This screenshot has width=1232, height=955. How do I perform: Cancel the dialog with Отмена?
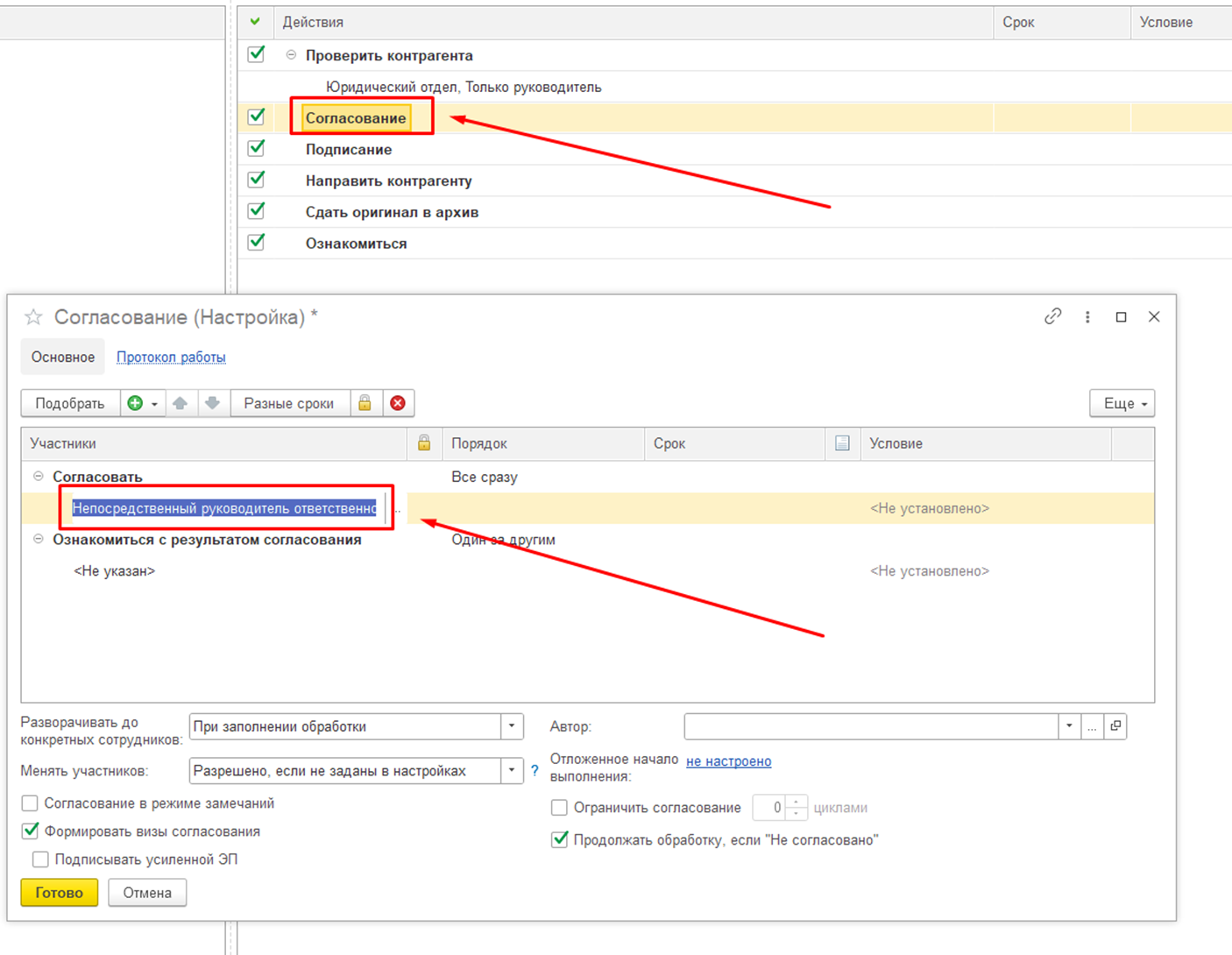[147, 893]
